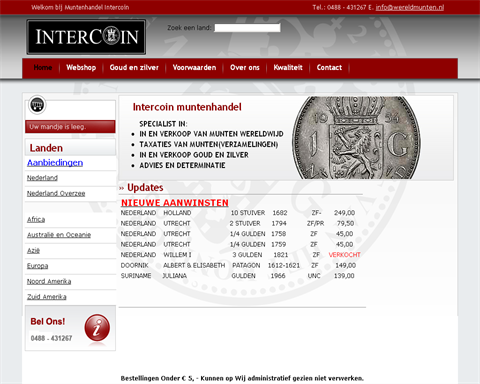Open the Noord Amerika link
Image resolution: width=480 pixels, height=384 pixels.
[49, 281]
